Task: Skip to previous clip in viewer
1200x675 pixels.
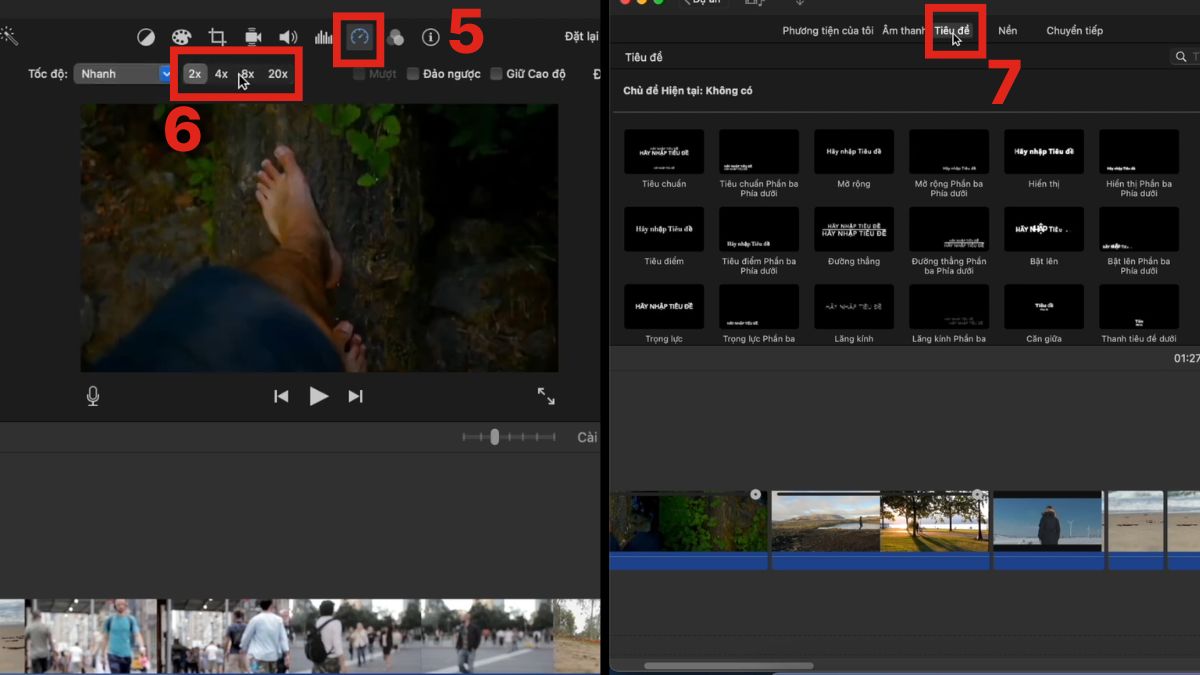Action: coord(281,397)
